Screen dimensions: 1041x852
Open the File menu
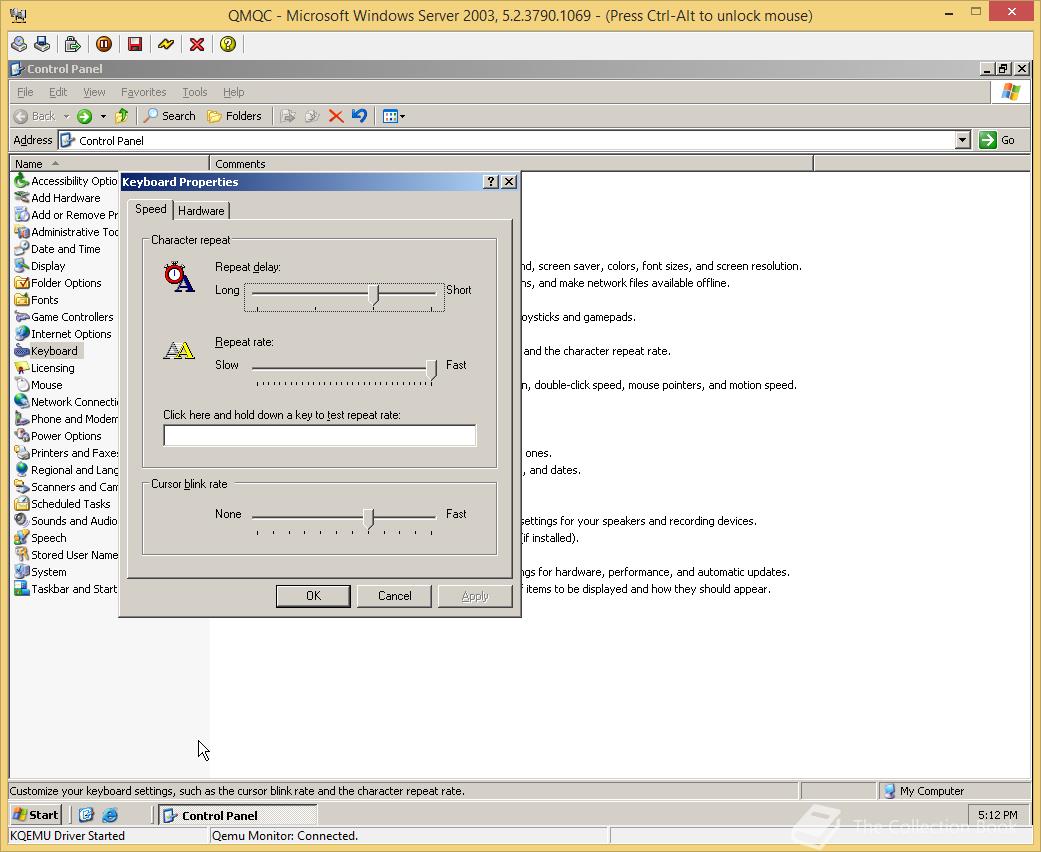25,92
